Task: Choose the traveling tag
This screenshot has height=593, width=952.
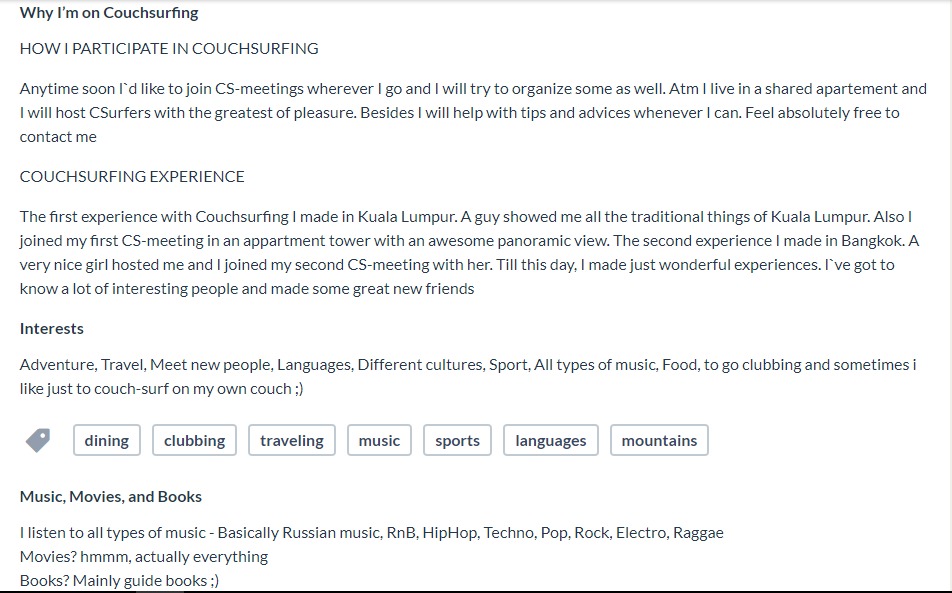Action: point(291,440)
